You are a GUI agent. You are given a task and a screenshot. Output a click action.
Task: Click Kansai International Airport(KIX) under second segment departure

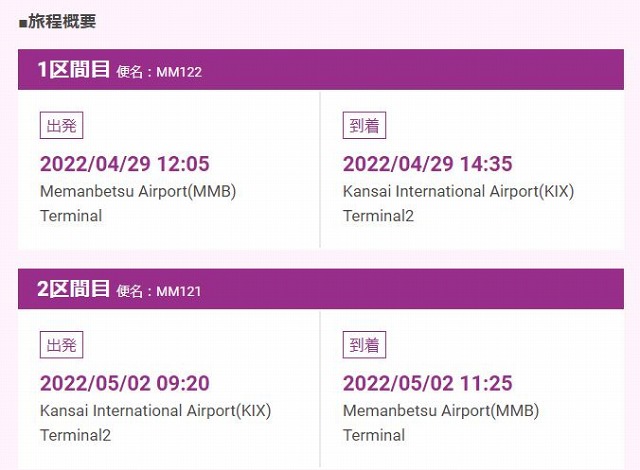pyautogui.click(x=155, y=411)
